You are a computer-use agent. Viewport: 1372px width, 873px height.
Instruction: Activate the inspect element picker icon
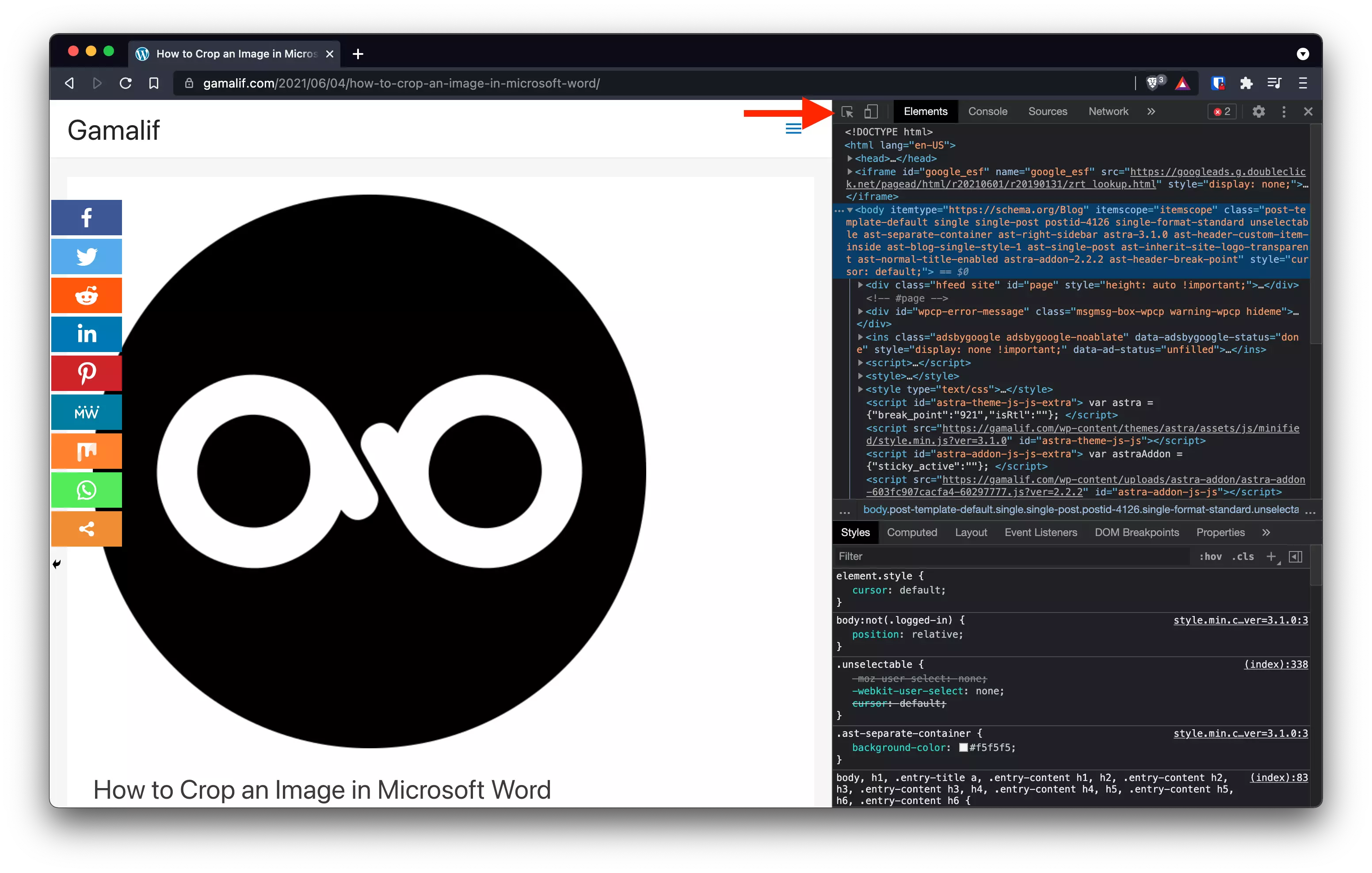pyautogui.click(x=847, y=112)
